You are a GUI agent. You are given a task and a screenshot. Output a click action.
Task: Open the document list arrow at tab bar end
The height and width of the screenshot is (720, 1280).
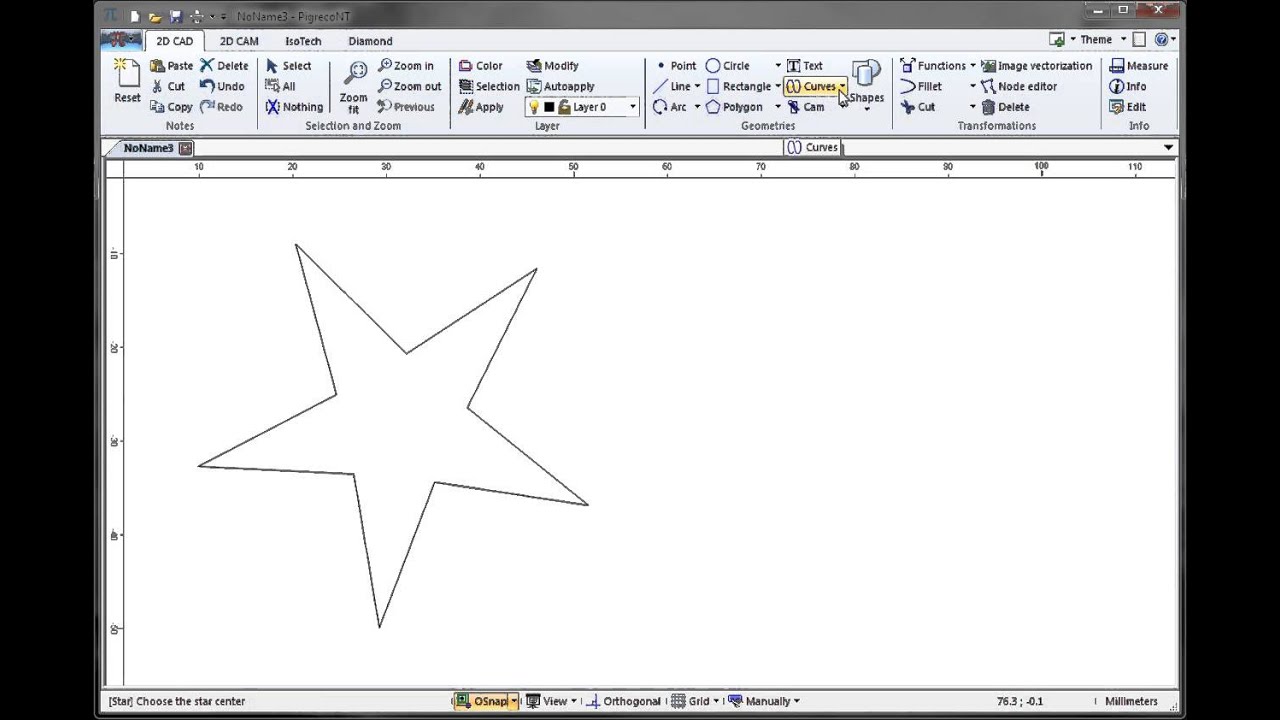point(1168,148)
